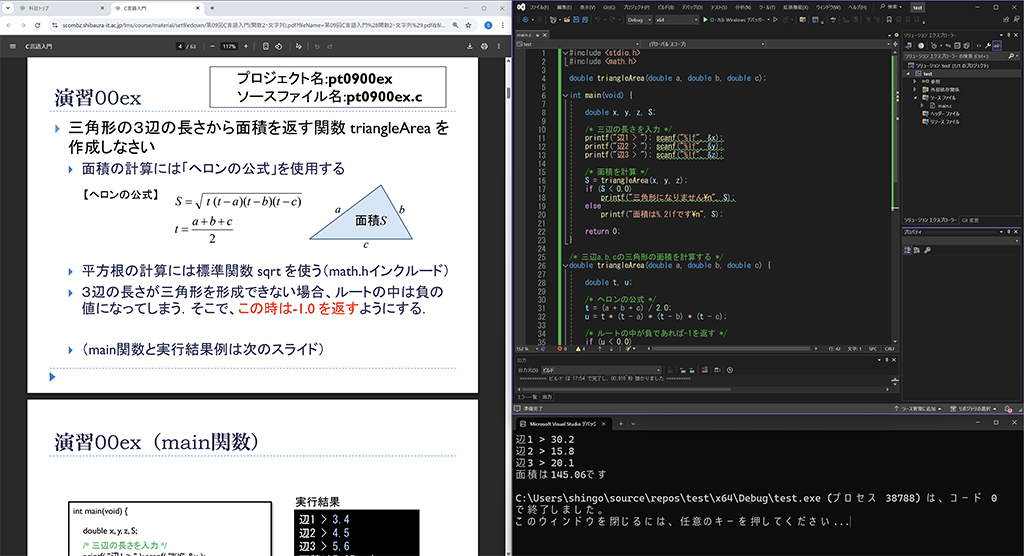Open a new Chrome tab
The height and width of the screenshot is (556, 1024).
click(212, 8)
